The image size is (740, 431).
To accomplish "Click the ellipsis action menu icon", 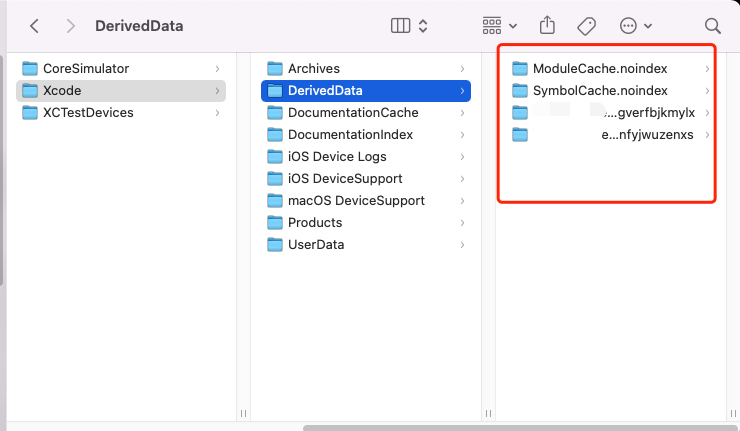I will [x=628, y=26].
